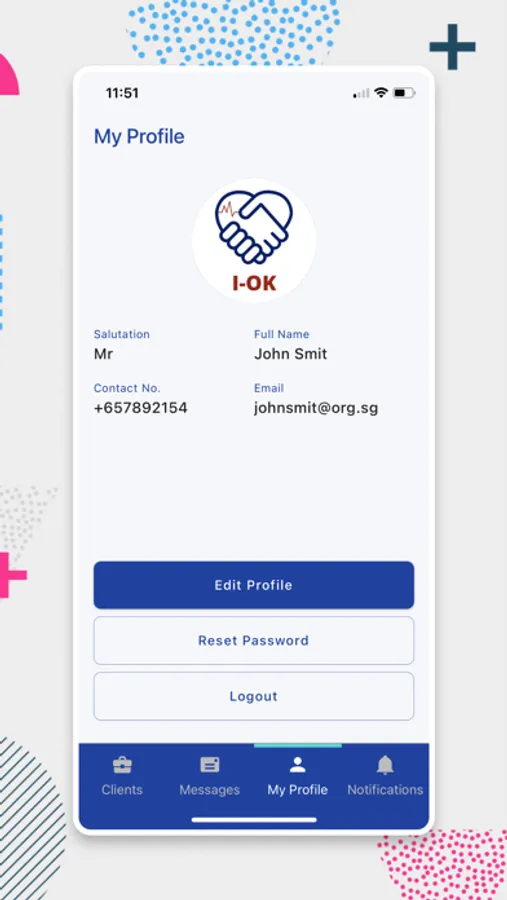Click the Edit Profile button

pyautogui.click(x=254, y=585)
